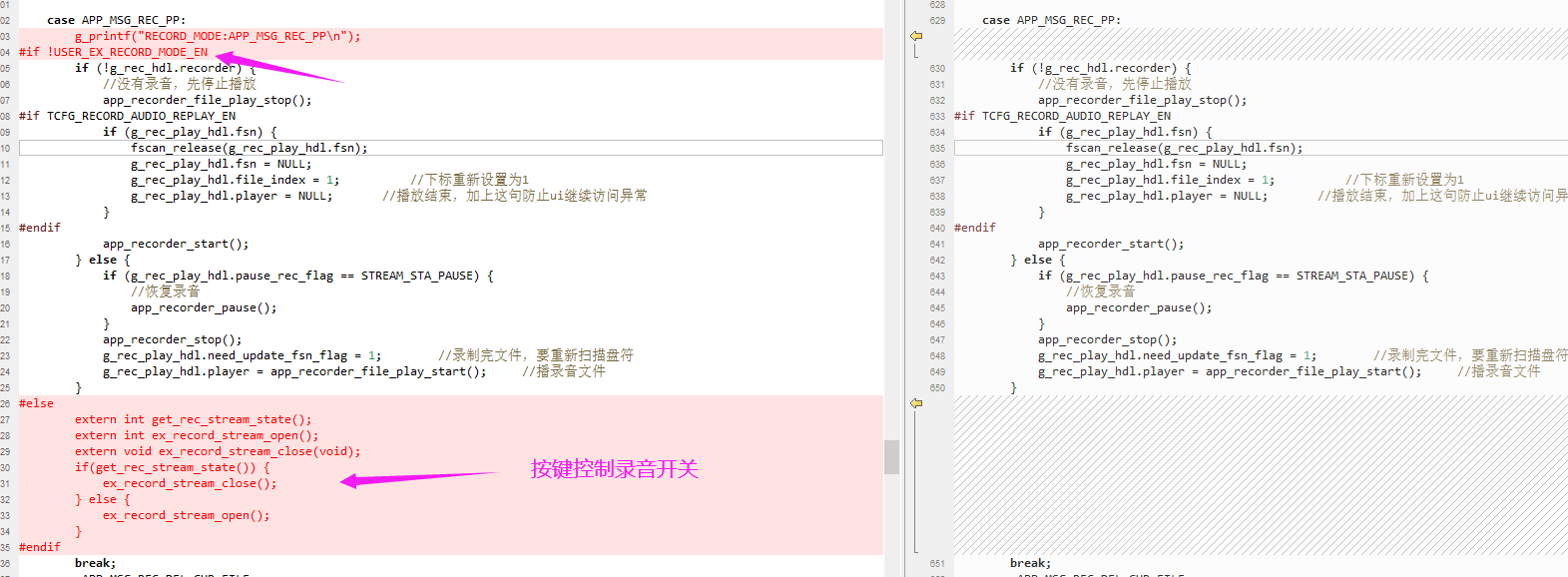This screenshot has width=1568, height=577.
Task: Click case APP_MSG_REC_PP: in right pane
Action: [x=1052, y=20]
